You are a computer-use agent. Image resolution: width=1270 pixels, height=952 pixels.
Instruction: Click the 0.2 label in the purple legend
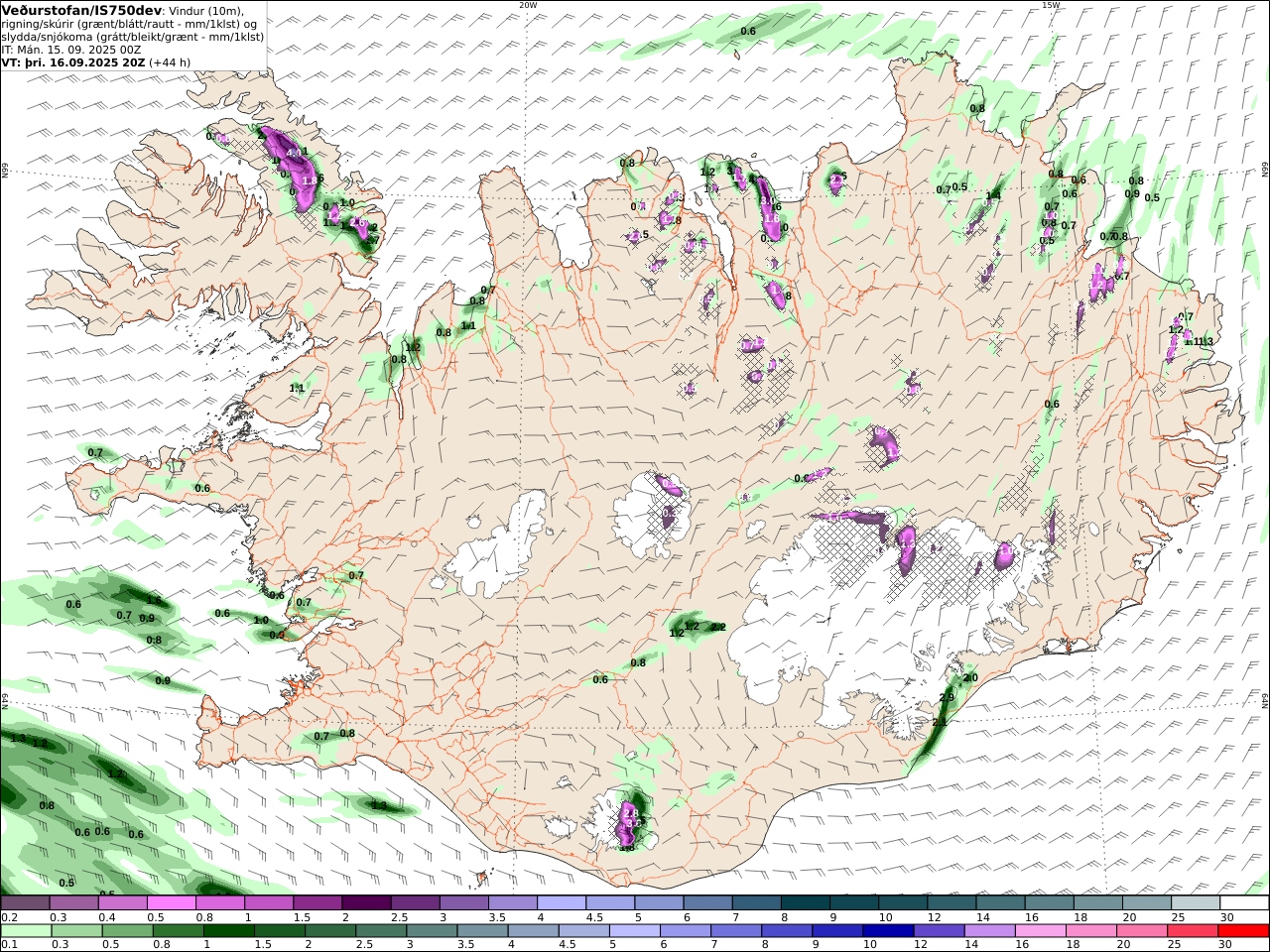point(8,917)
